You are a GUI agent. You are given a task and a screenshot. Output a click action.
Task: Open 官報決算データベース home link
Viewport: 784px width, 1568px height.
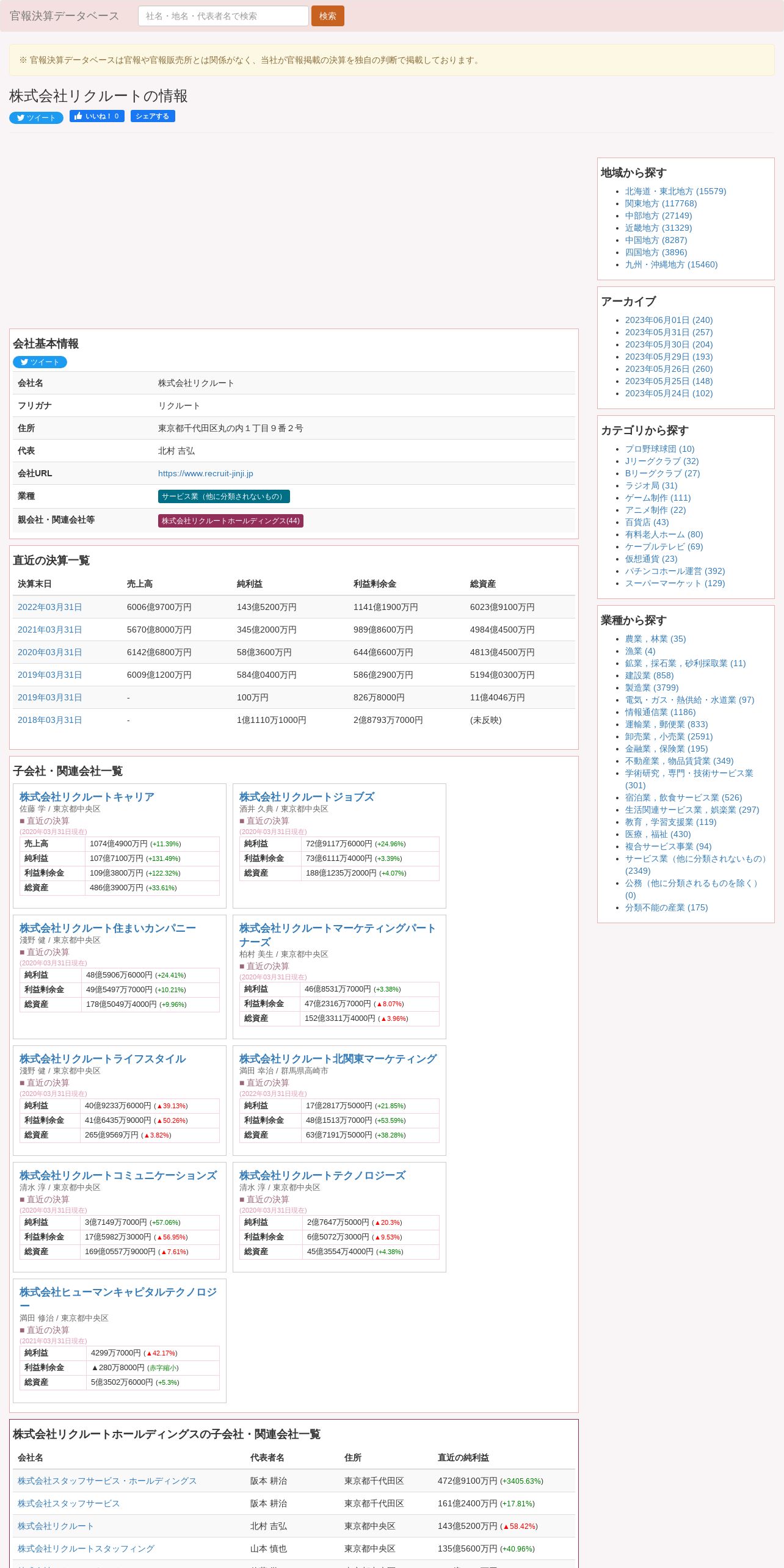pos(64,16)
